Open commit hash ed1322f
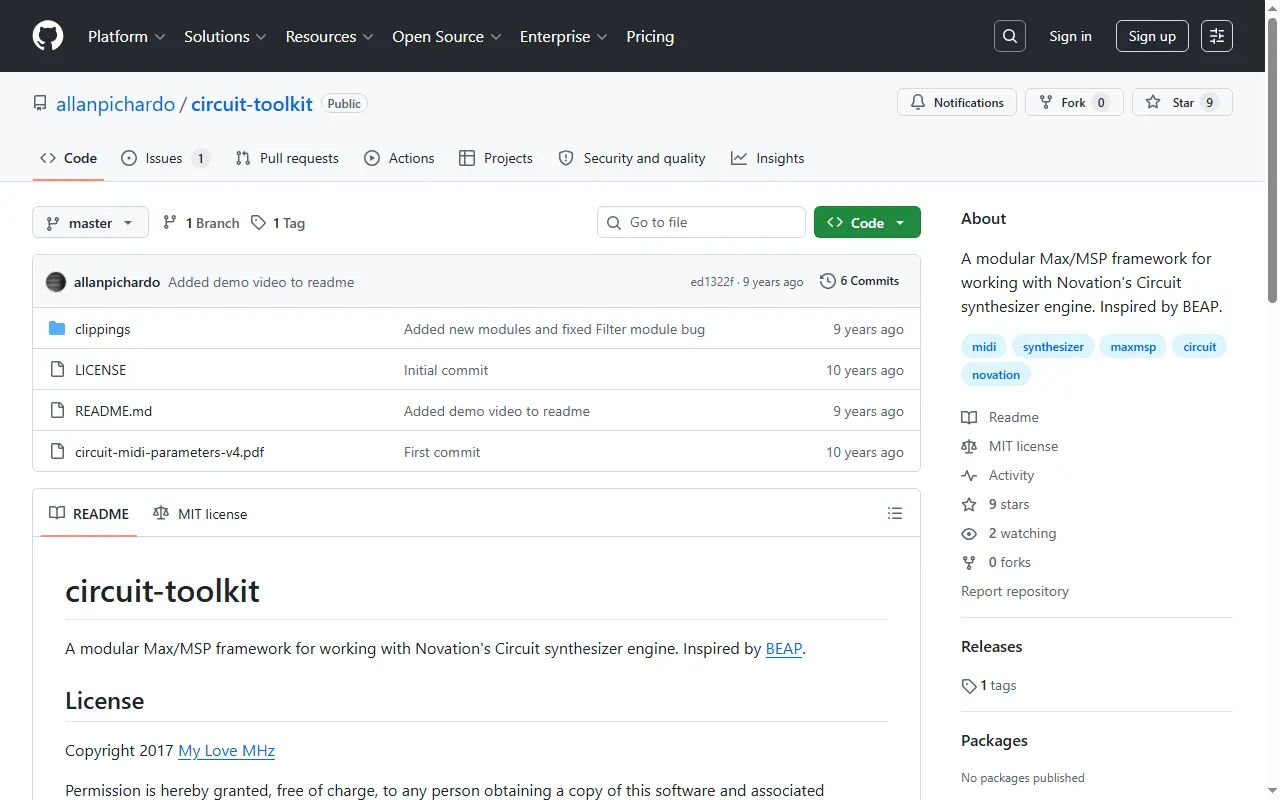1280x800 pixels. (712, 282)
